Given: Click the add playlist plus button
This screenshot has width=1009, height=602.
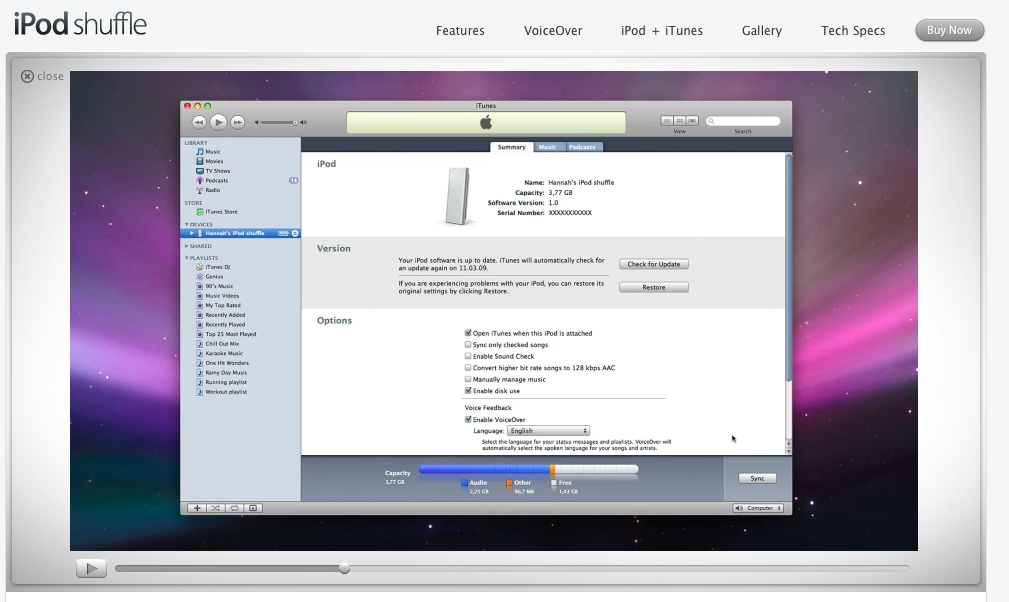Looking at the screenshot, I should [197, 508].
